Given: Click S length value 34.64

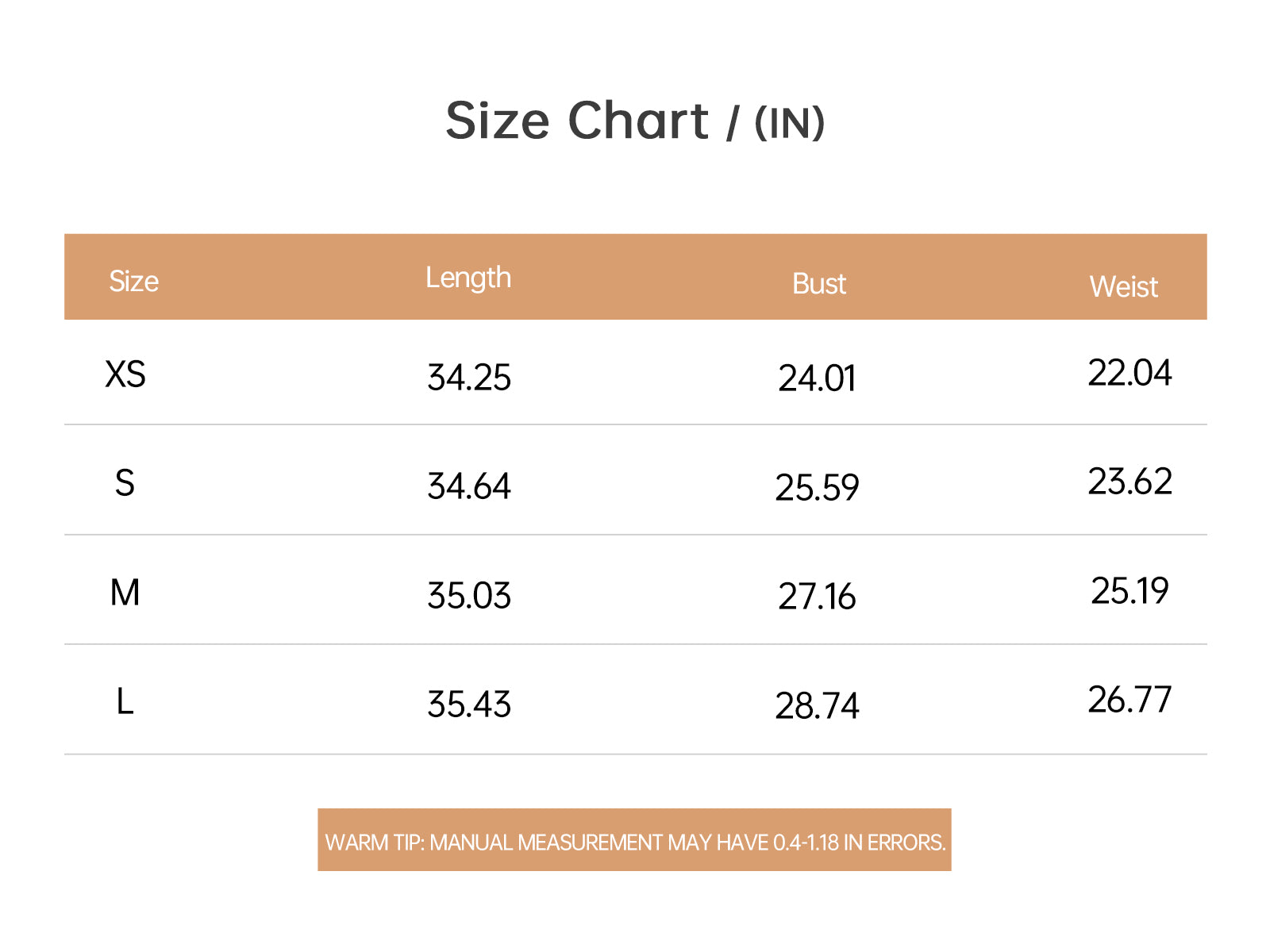Looking at the screenshot, I should (469, 486).
